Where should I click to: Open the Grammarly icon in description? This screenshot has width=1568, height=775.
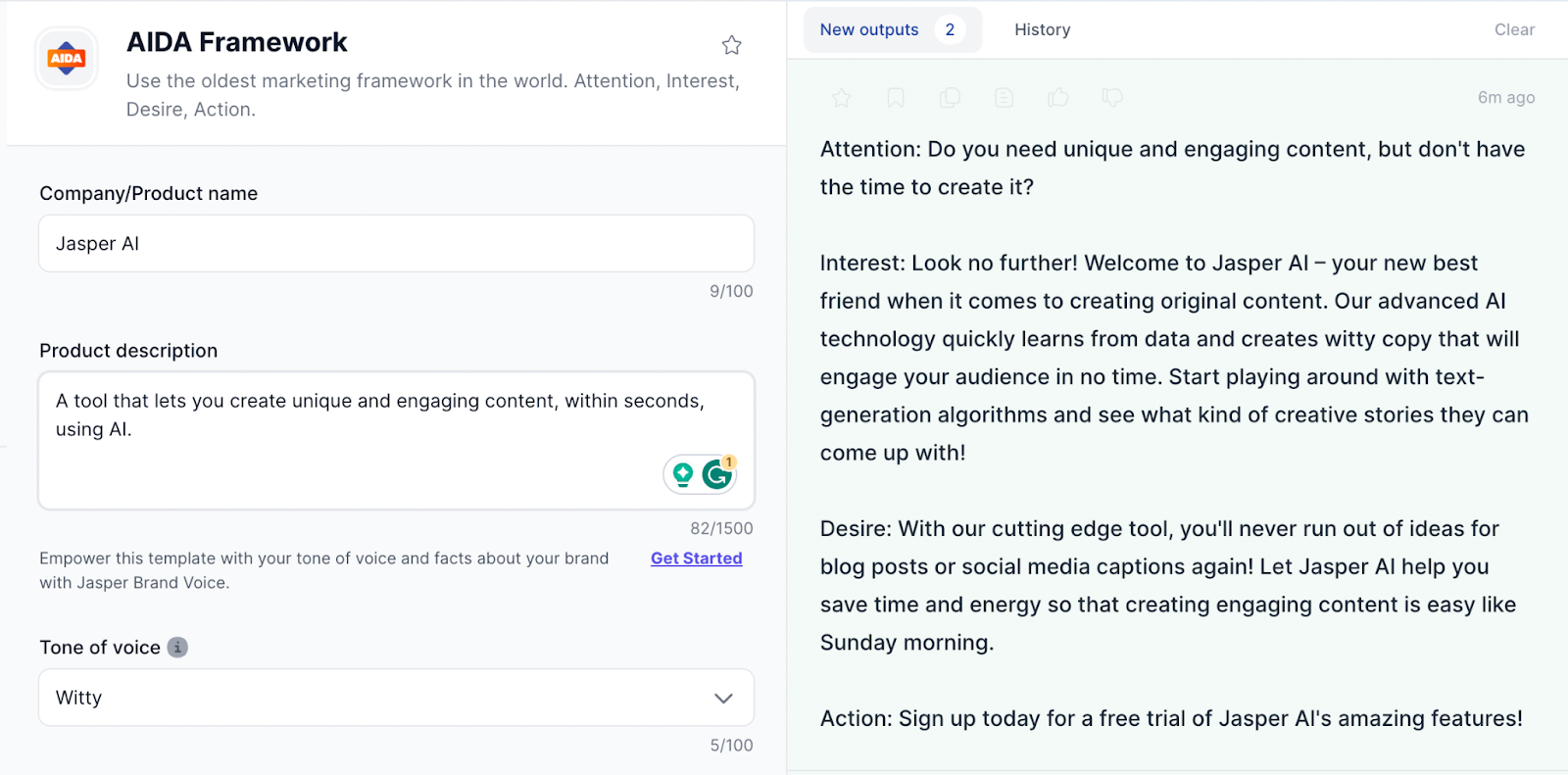pos(718,475)
